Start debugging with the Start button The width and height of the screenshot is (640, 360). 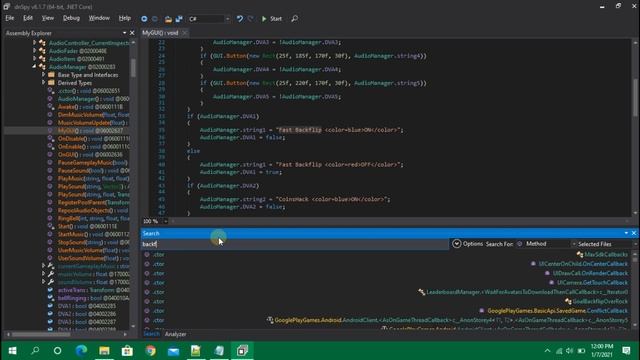click(272, 19)
